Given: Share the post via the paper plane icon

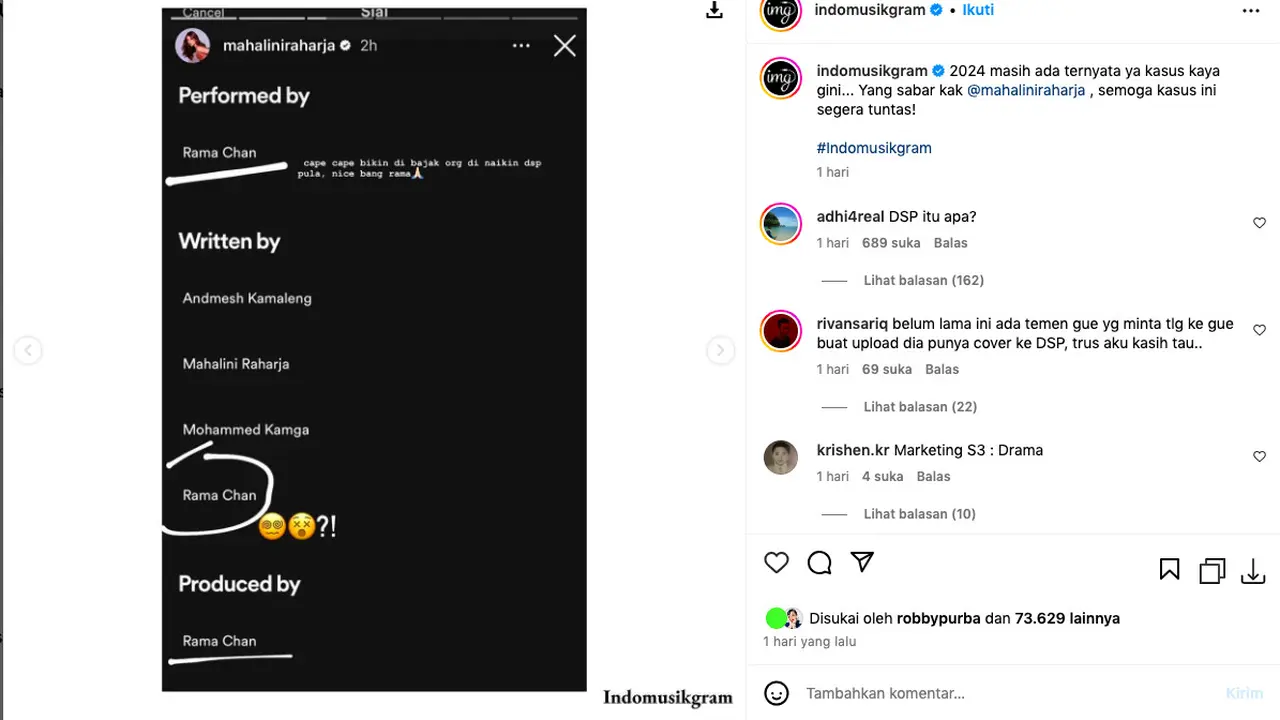Looking at the screenshot, I should pos(862,562).
